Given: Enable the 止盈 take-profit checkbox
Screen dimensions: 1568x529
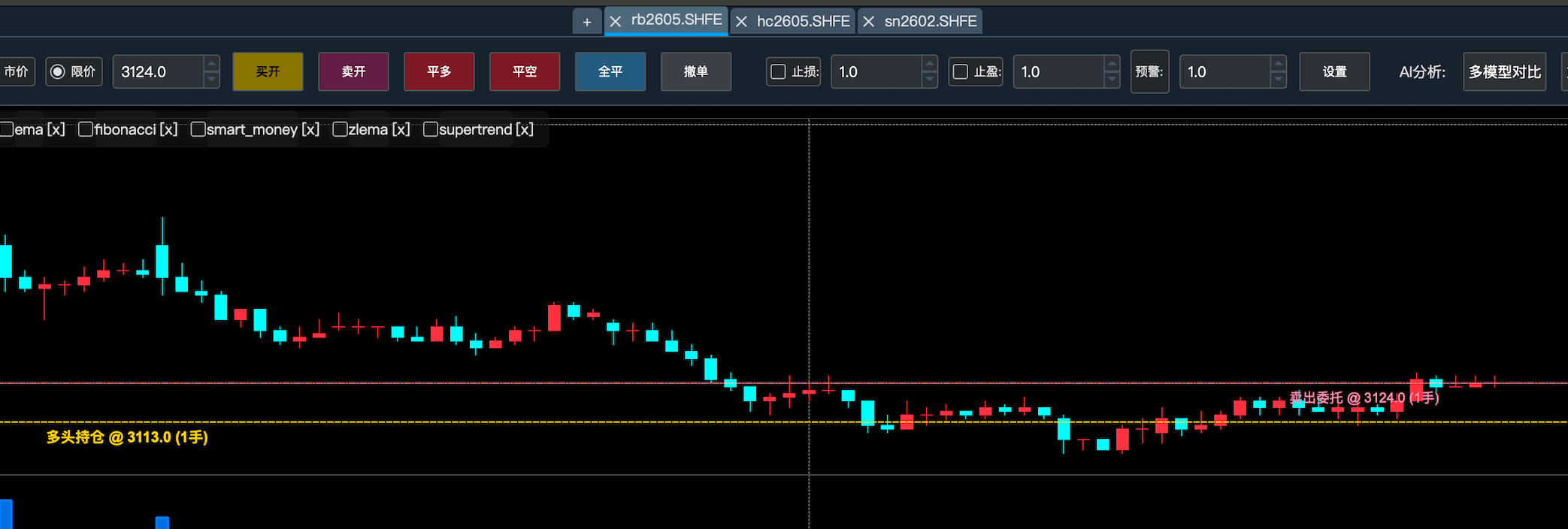Looking at the screenshot, I should (x=961, y=72).
